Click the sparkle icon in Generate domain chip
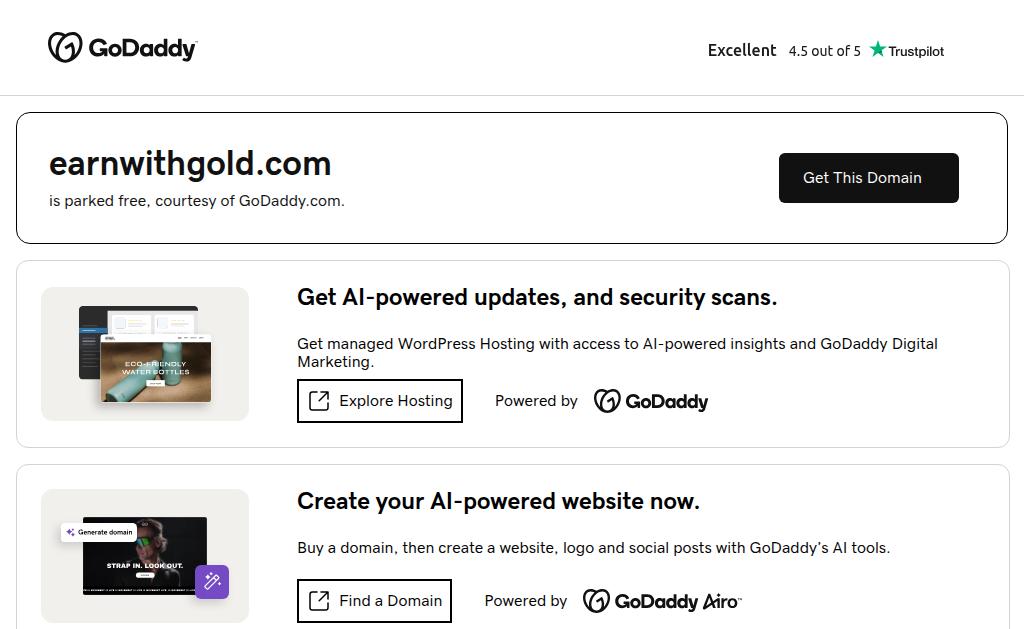Screen dimensions: 1024x629 70,532
